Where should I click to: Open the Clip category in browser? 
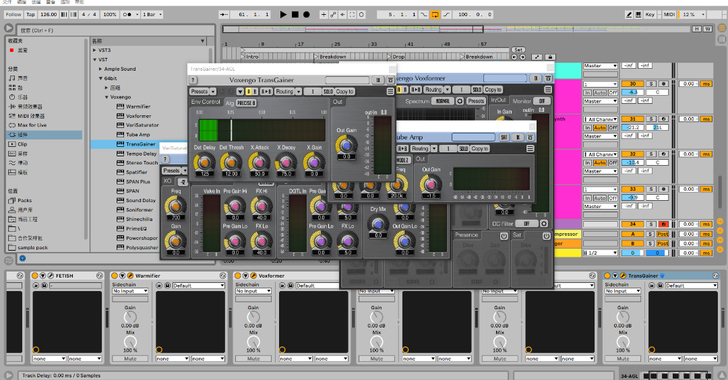coord(22,144)
